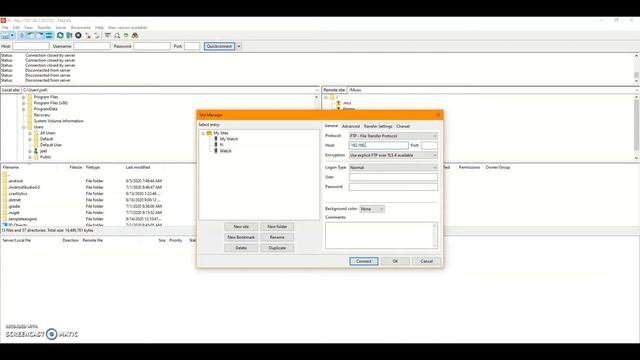Viewport: 640px width, 360px height.
Task: Open the Transfer menu
Action: (44, 27)
